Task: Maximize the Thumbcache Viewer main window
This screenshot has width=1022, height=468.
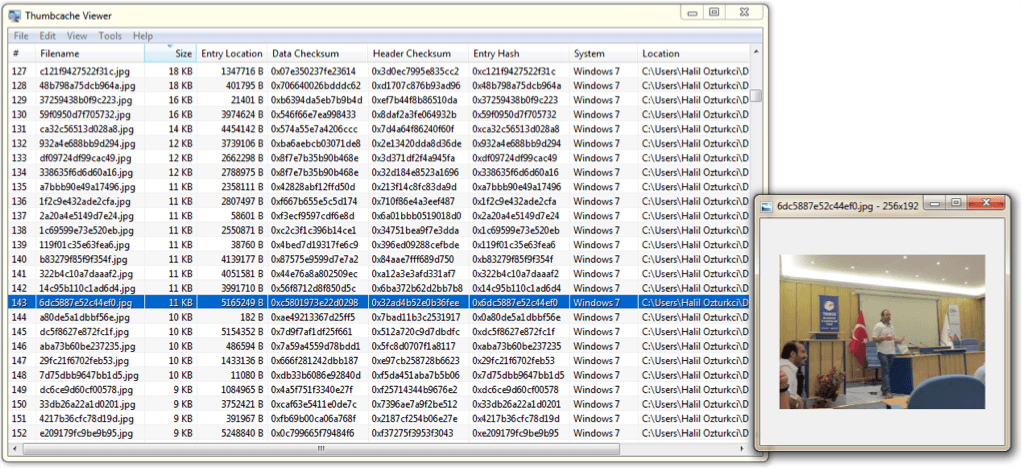Action: click(x=714, y=12)
